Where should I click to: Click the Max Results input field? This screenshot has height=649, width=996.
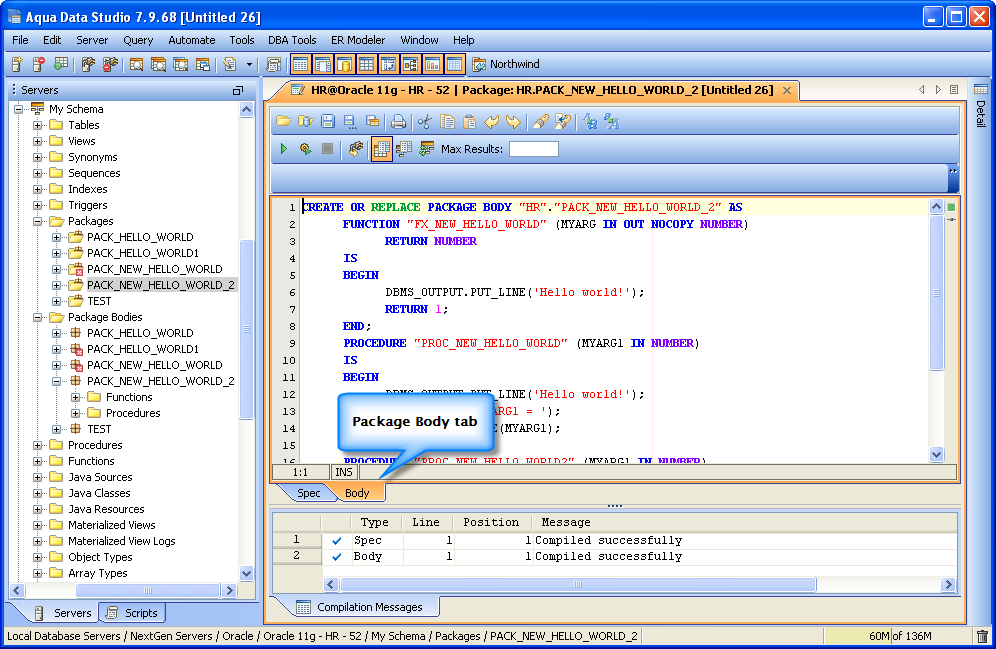533,149
